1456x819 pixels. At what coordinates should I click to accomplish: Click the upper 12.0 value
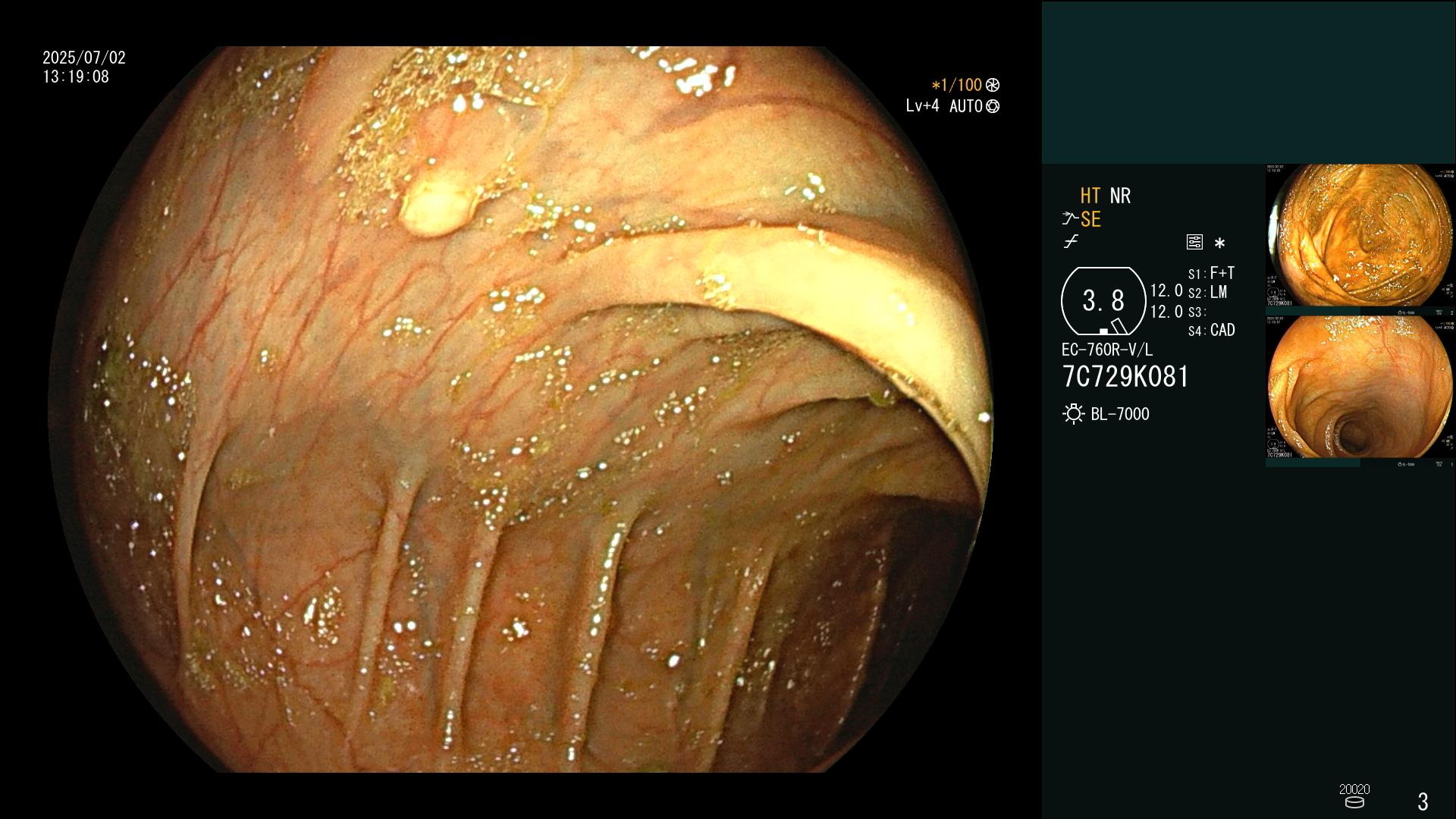click(1166, 290)
